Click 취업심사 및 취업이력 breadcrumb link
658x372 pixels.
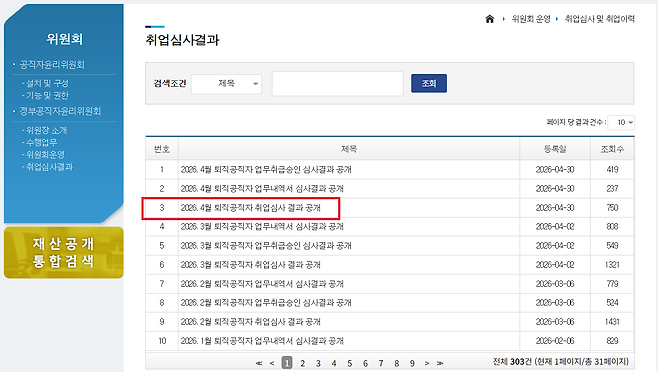point(600,19)
